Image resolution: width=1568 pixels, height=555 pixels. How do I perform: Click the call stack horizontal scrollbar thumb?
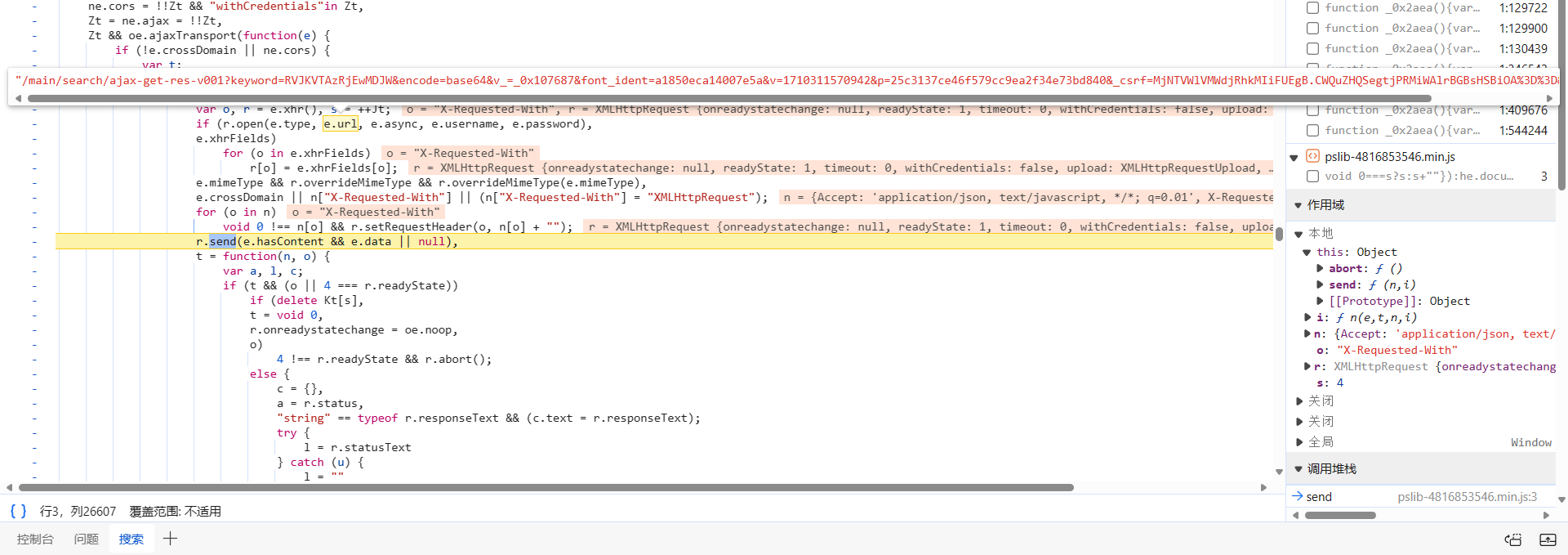tap(1340, 515)
